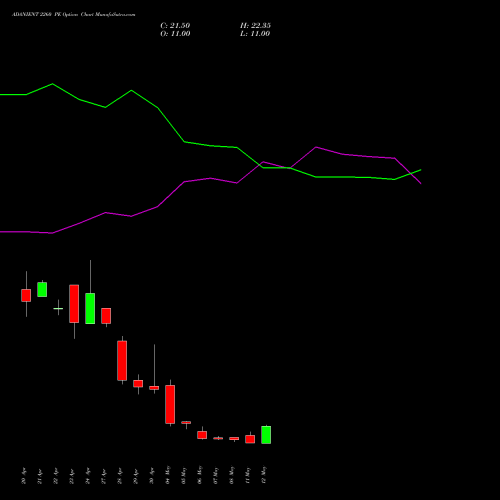Select the small red candle for 29 Apr
The height and width of the screenshot is (500, 500).
click(138, 383)
